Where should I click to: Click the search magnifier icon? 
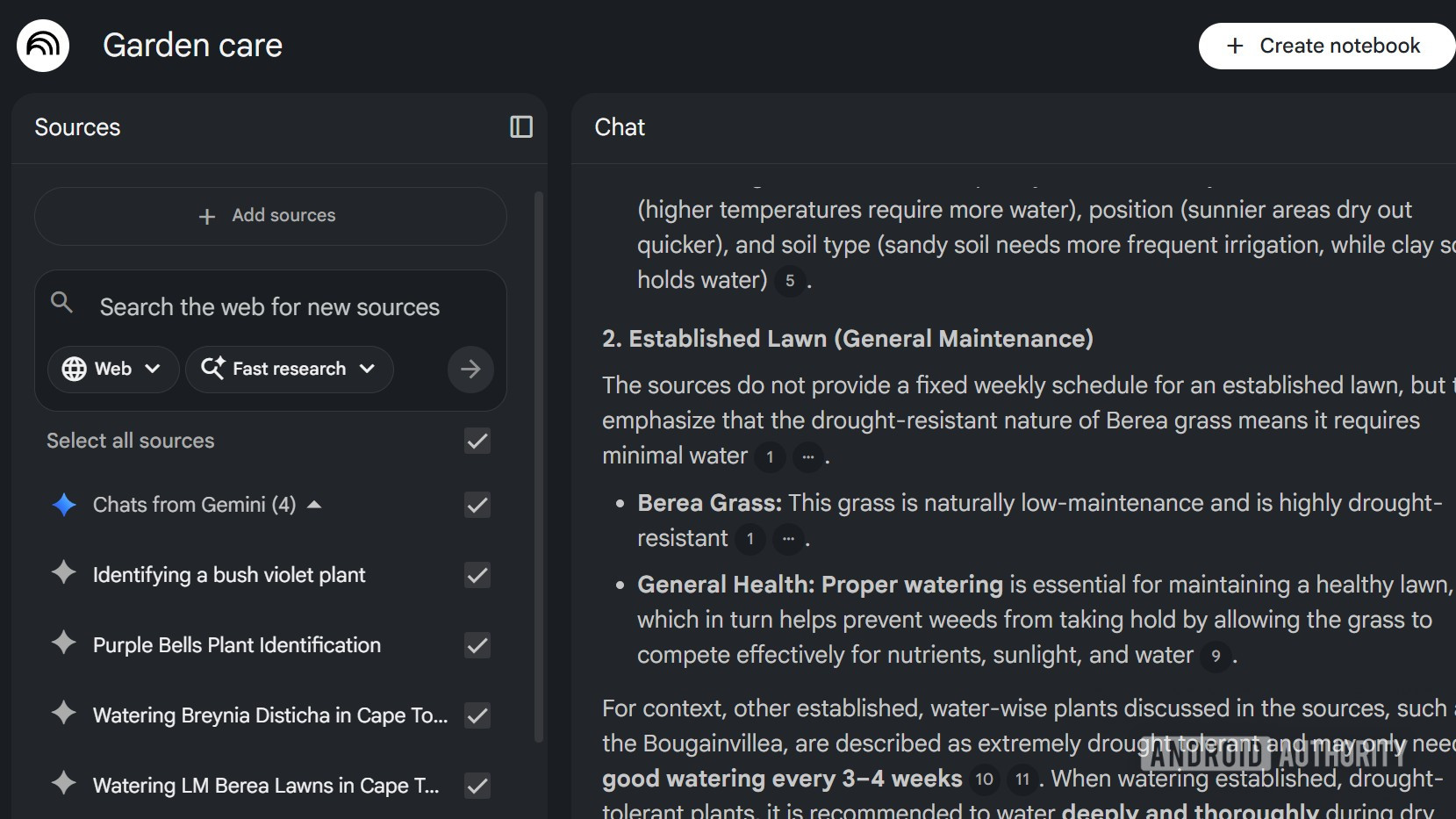61,302
